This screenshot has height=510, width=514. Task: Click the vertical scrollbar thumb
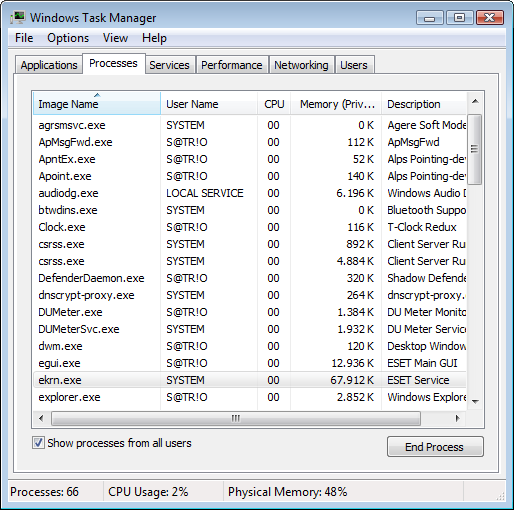pyautogui.click(x=475, y=149)
